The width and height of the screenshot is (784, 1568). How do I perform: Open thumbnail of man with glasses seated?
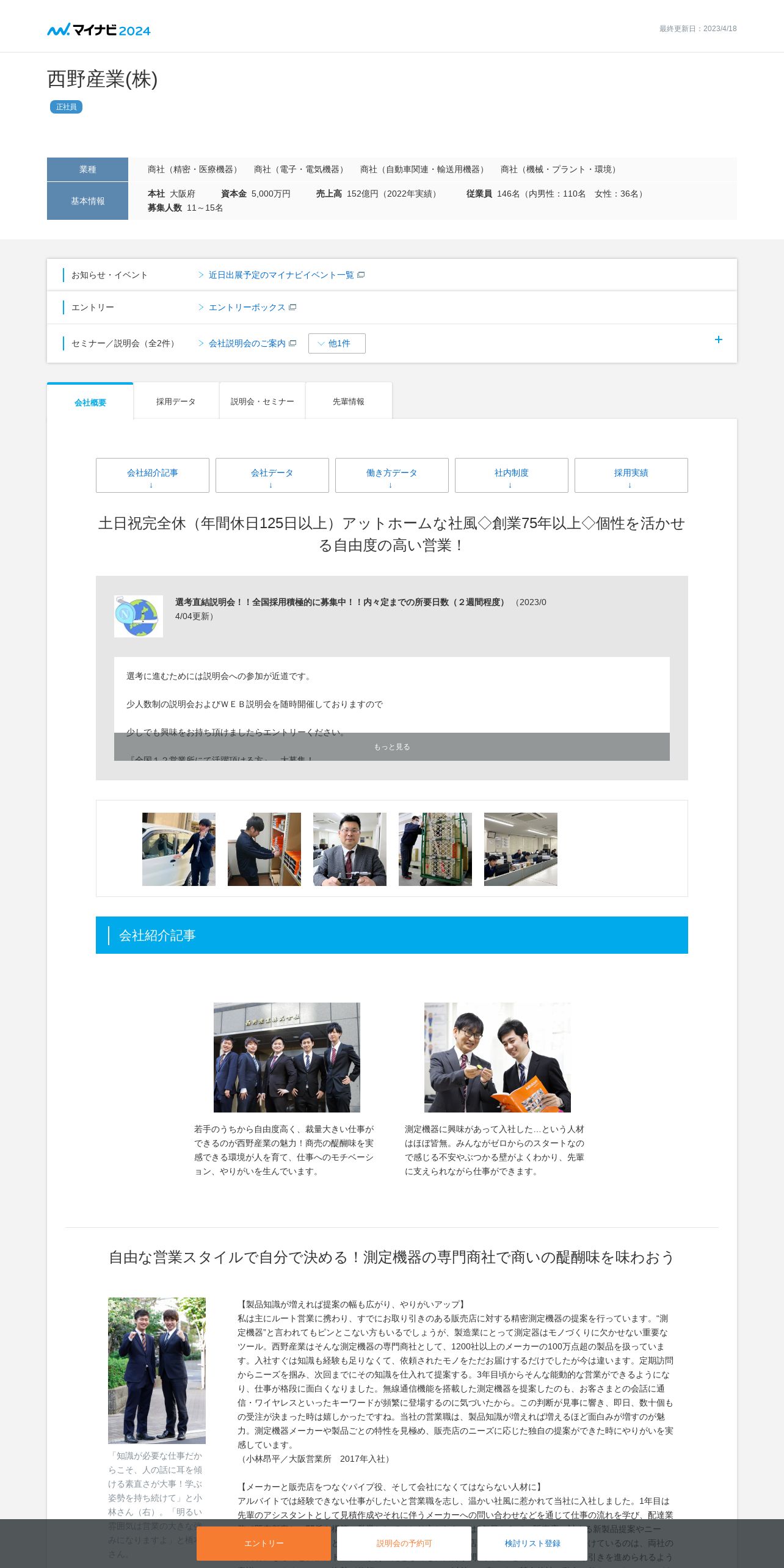[350, 849]
